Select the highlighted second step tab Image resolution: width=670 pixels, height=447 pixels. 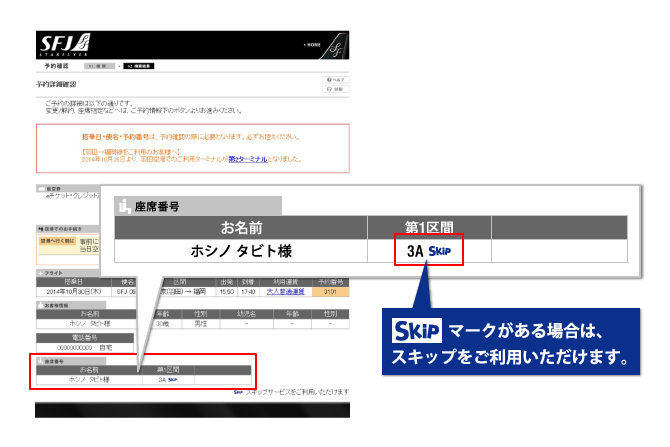[139, 66]
